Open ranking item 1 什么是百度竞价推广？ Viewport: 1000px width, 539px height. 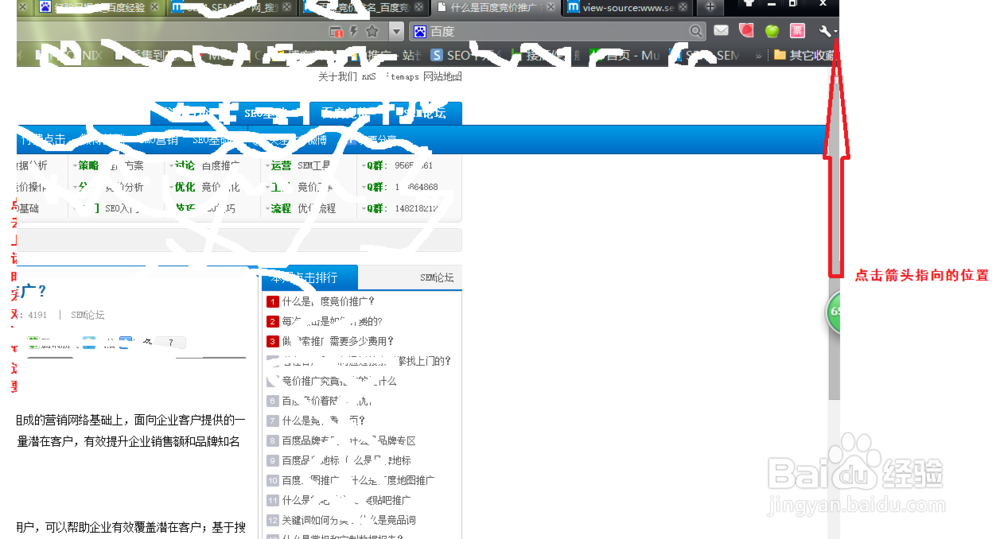(328, 301)
